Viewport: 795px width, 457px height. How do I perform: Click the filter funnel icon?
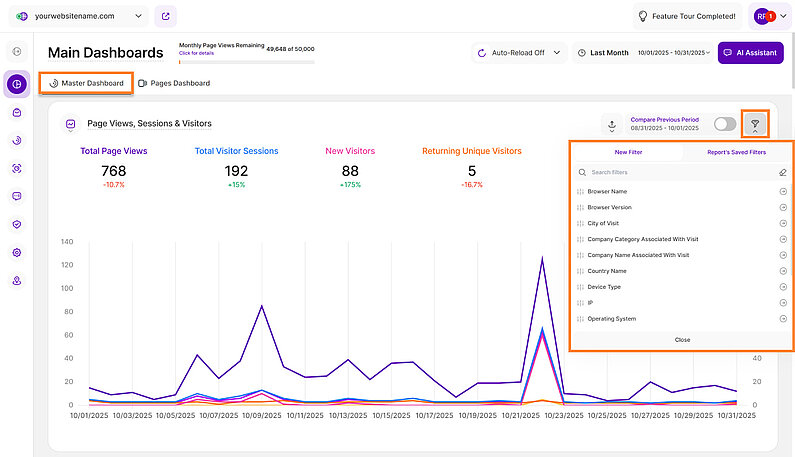pos(756,125)
